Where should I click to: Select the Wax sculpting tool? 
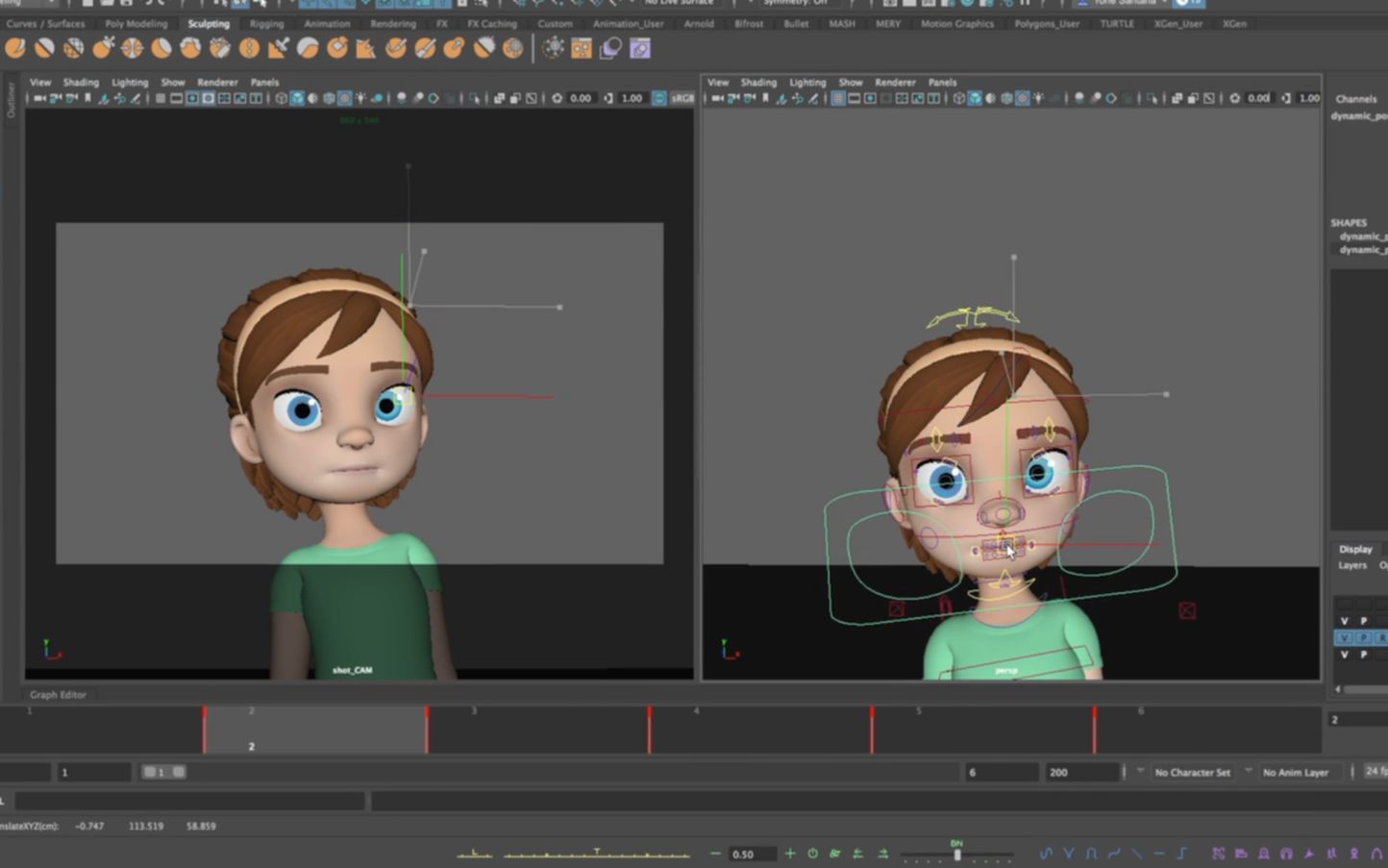(308, 47)
